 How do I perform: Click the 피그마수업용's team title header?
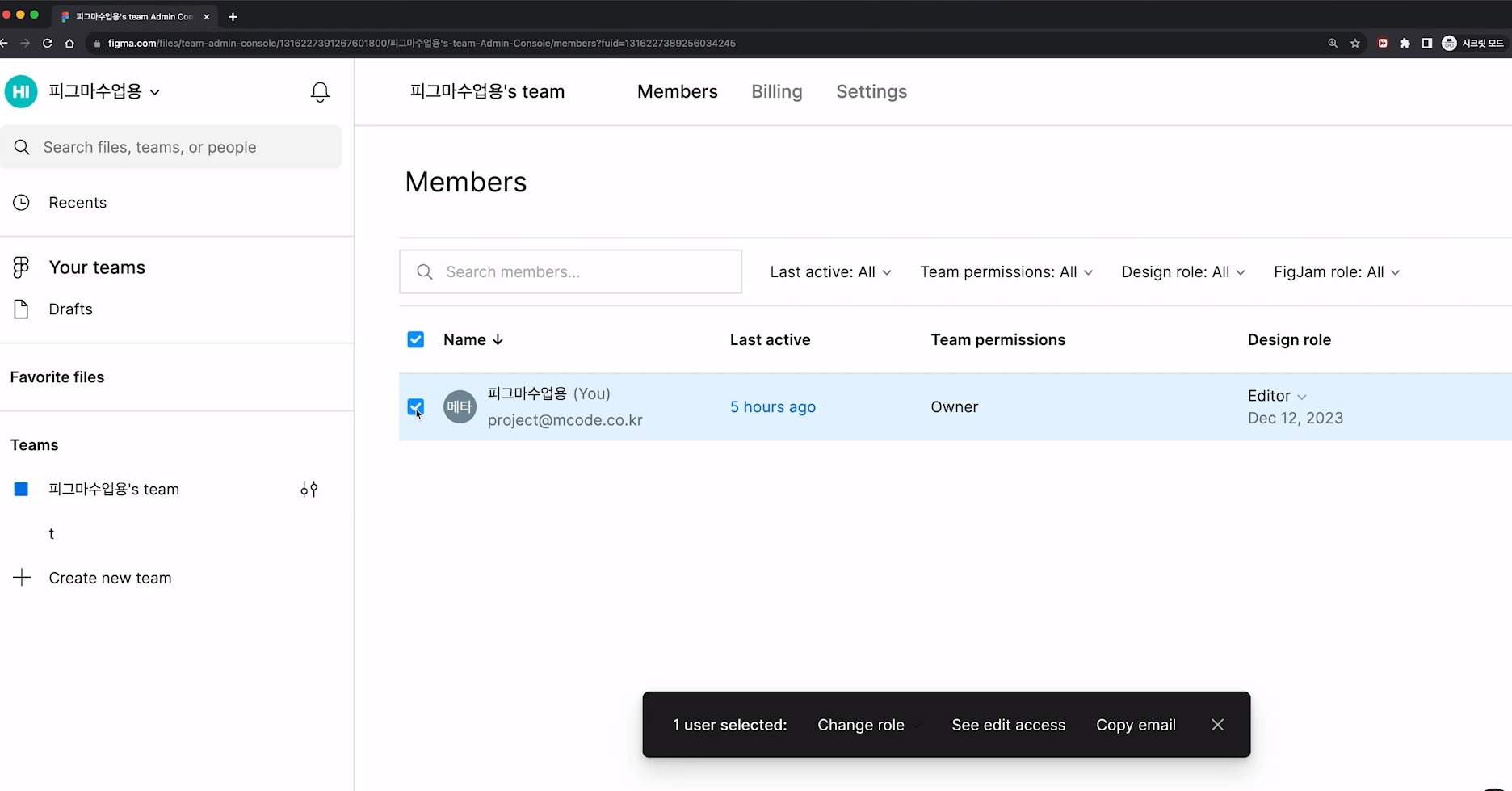pyautogui.click(x=487, y=92)
